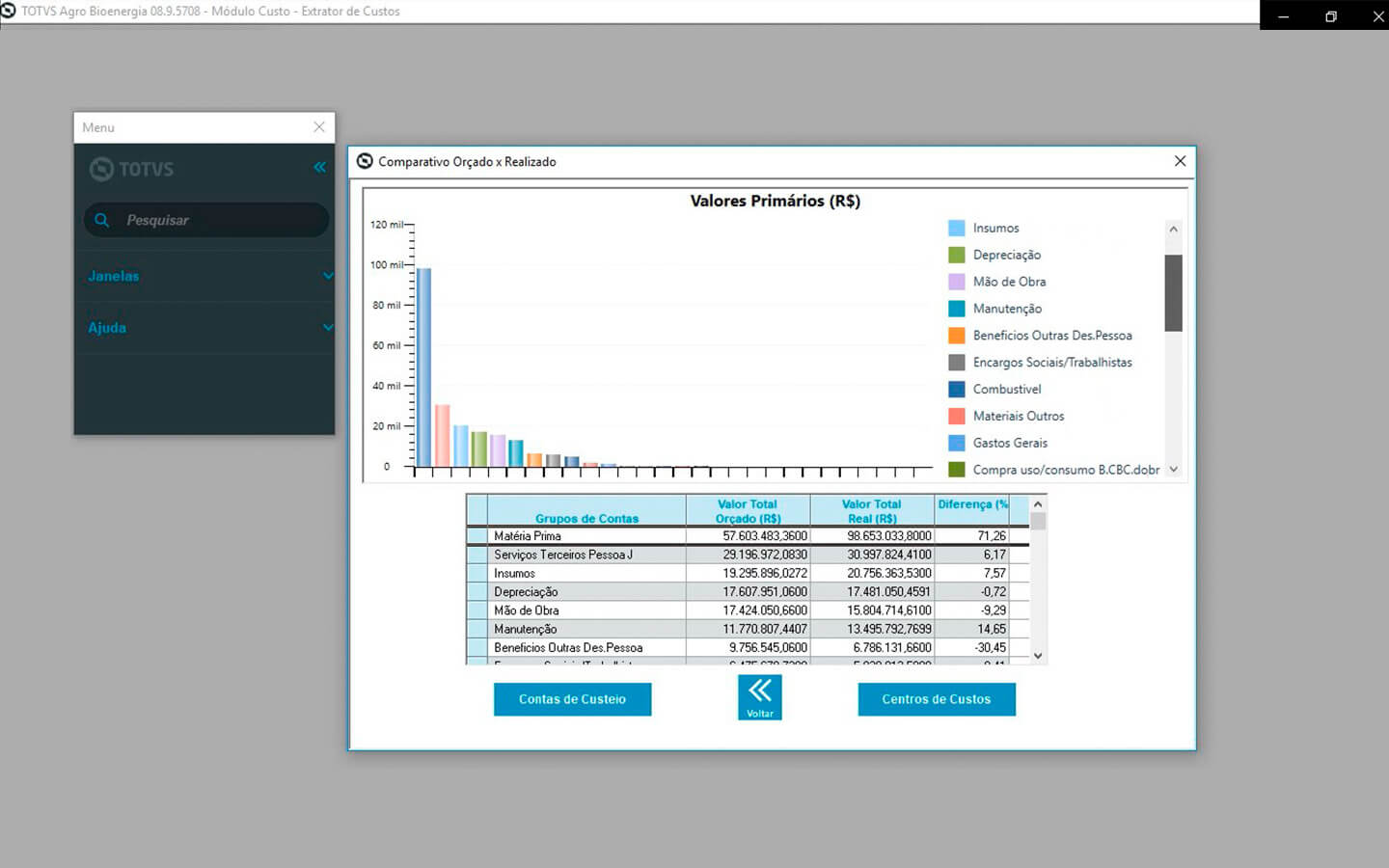Restore down the main application window
The height and width of the screenshot is (868, 1389).
point(1331,15)
